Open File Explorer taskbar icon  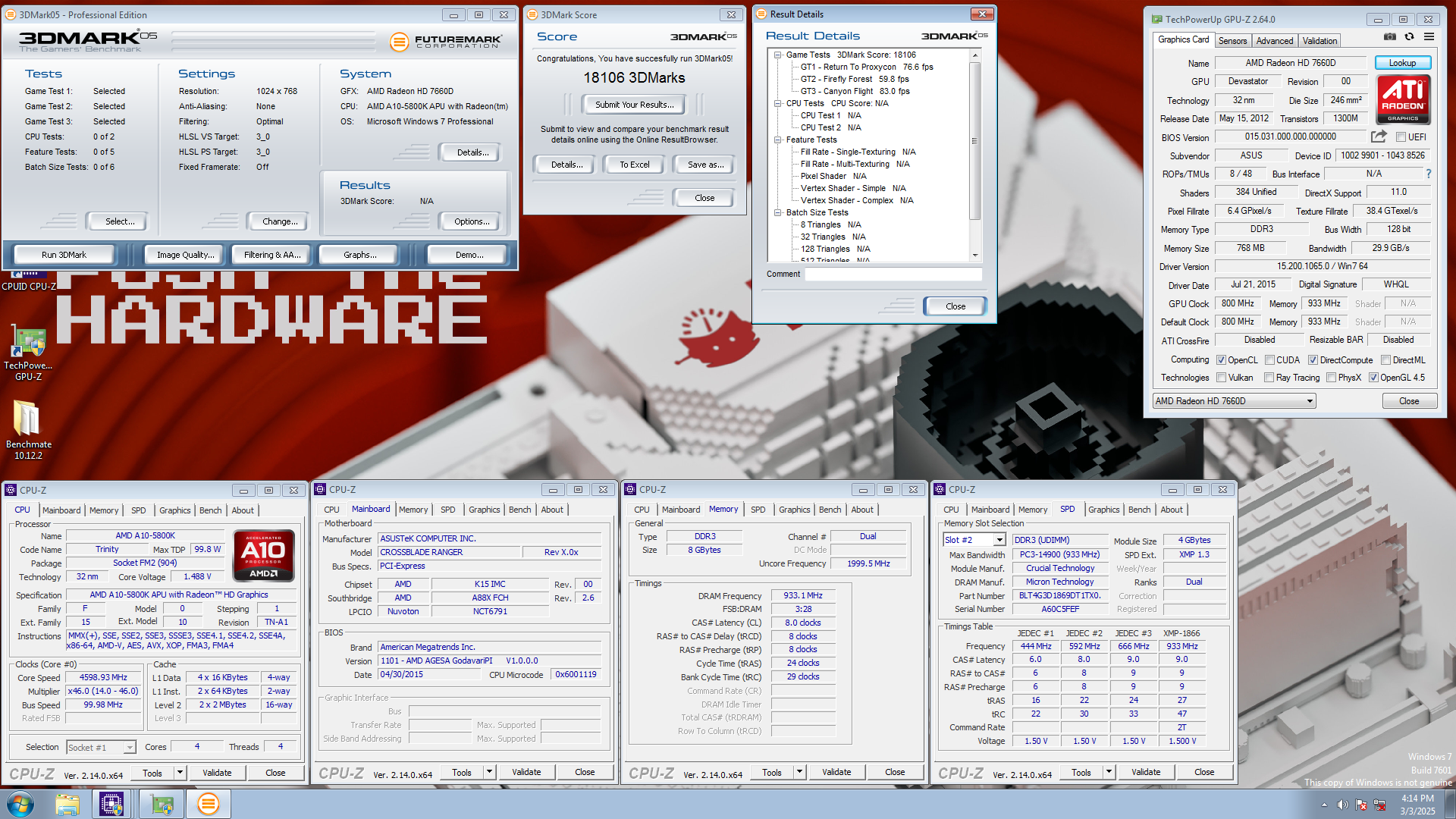67,804
